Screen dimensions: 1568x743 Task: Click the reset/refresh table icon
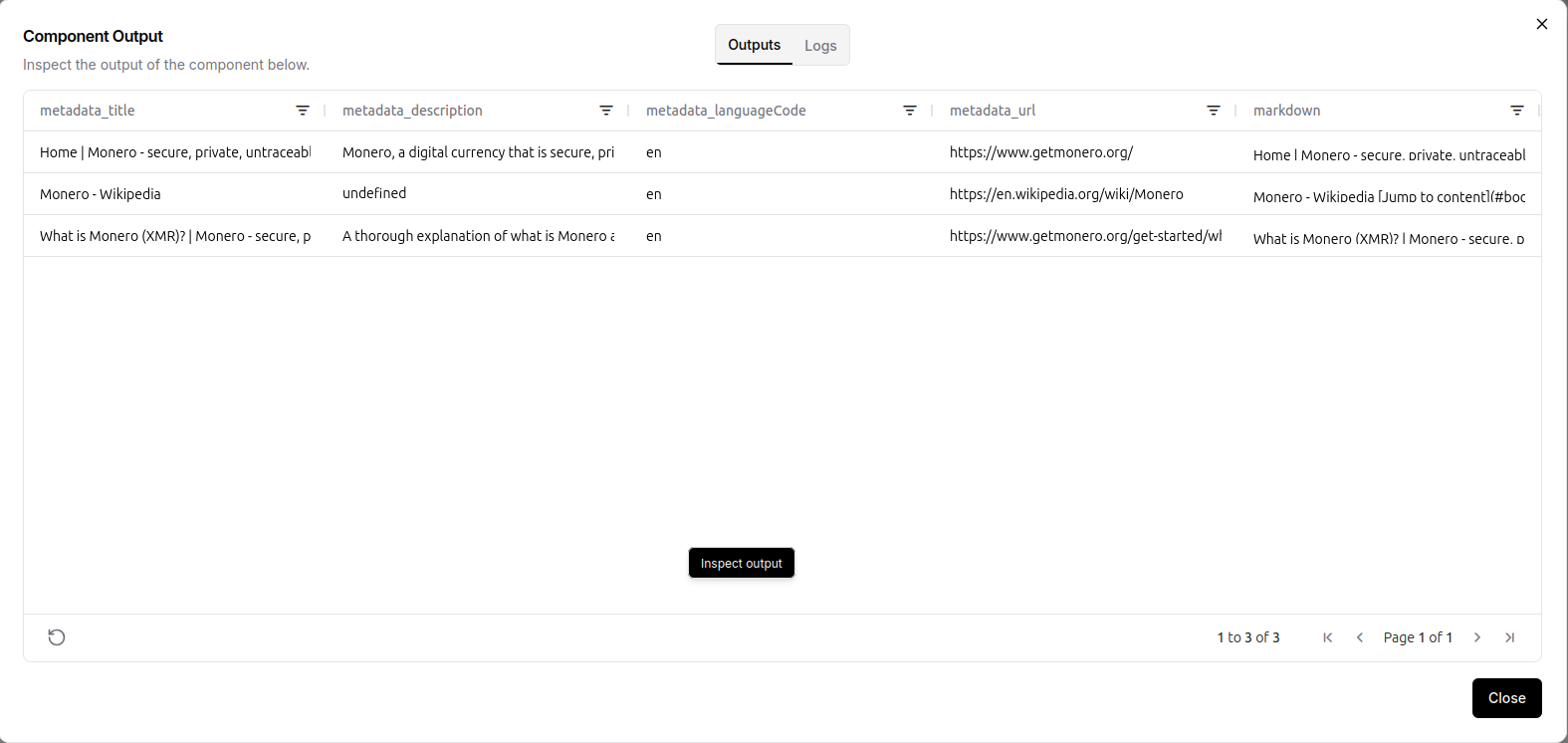tap(57, 637)
